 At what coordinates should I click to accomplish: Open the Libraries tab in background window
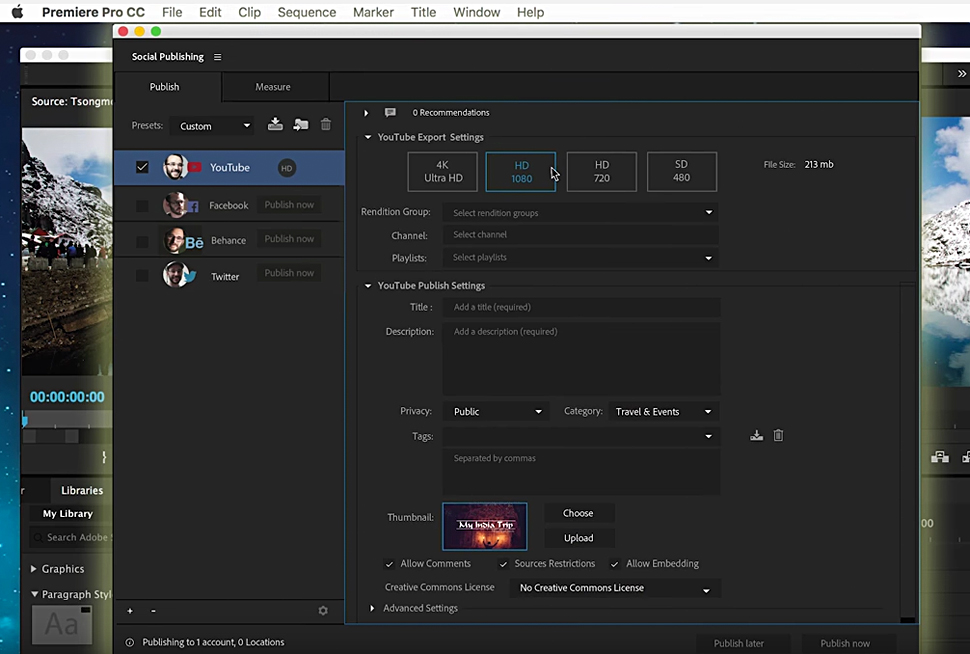point(82,490)
